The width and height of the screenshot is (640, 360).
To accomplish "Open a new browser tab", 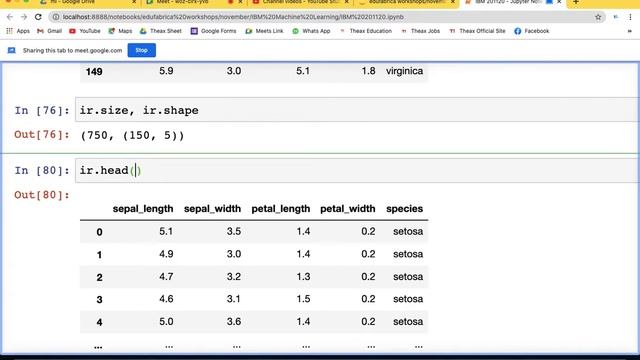I will 576,2.
